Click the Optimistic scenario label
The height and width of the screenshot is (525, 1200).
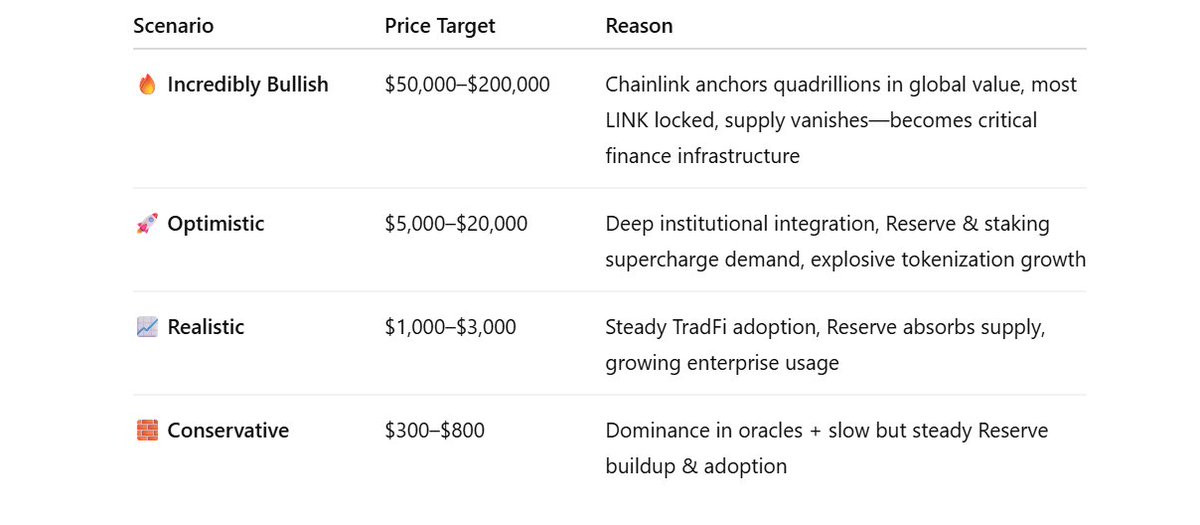click(x=216, y=224)
